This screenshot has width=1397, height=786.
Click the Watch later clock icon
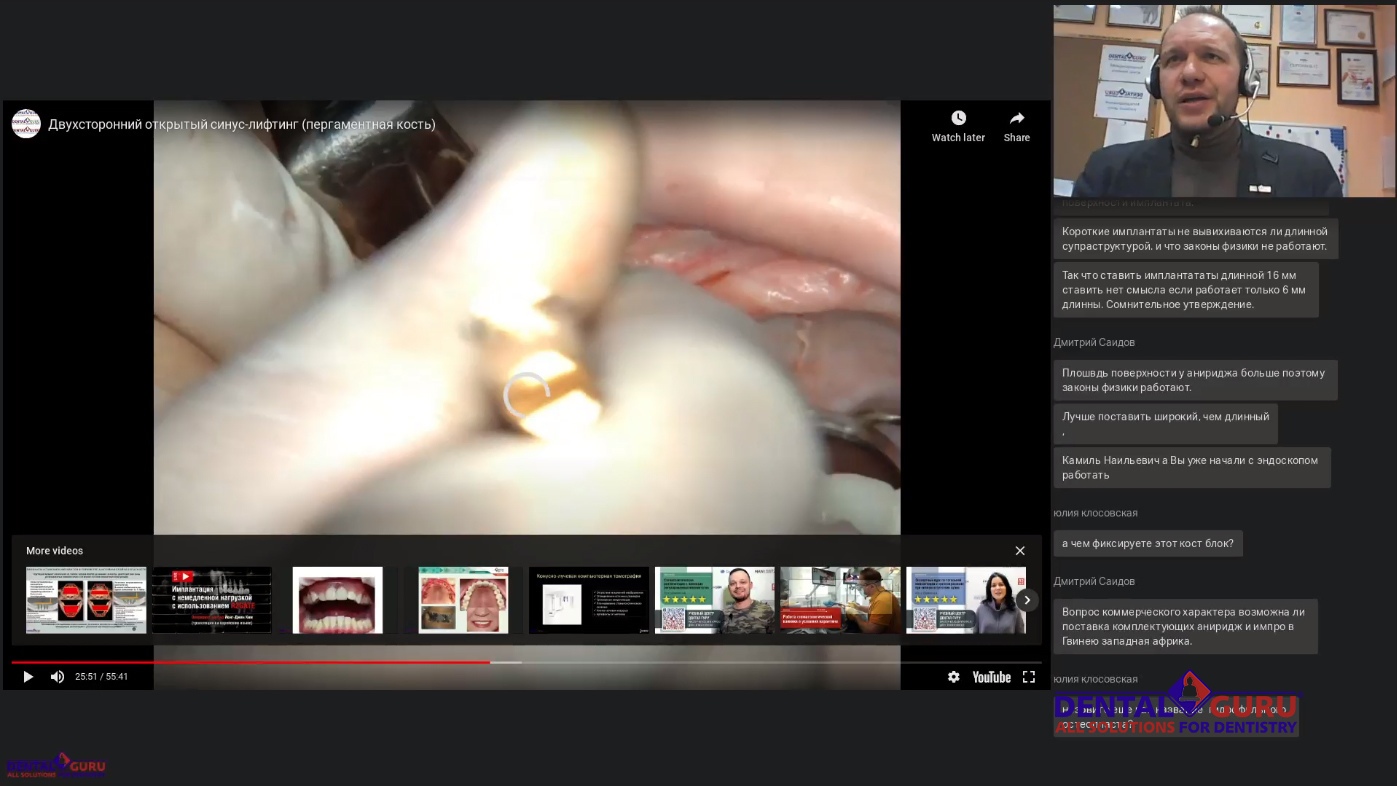point(958,119)
